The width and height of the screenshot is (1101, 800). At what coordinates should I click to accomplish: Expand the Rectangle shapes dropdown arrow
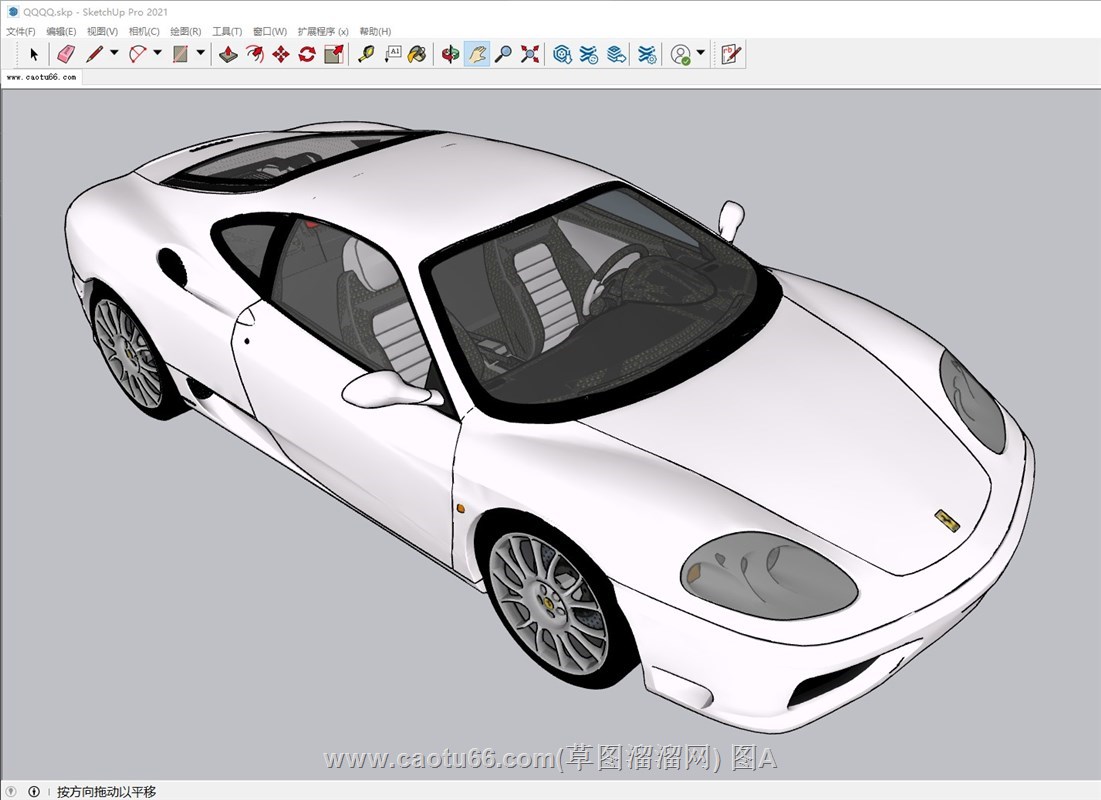pyautogui.click(x=200, y=53)
